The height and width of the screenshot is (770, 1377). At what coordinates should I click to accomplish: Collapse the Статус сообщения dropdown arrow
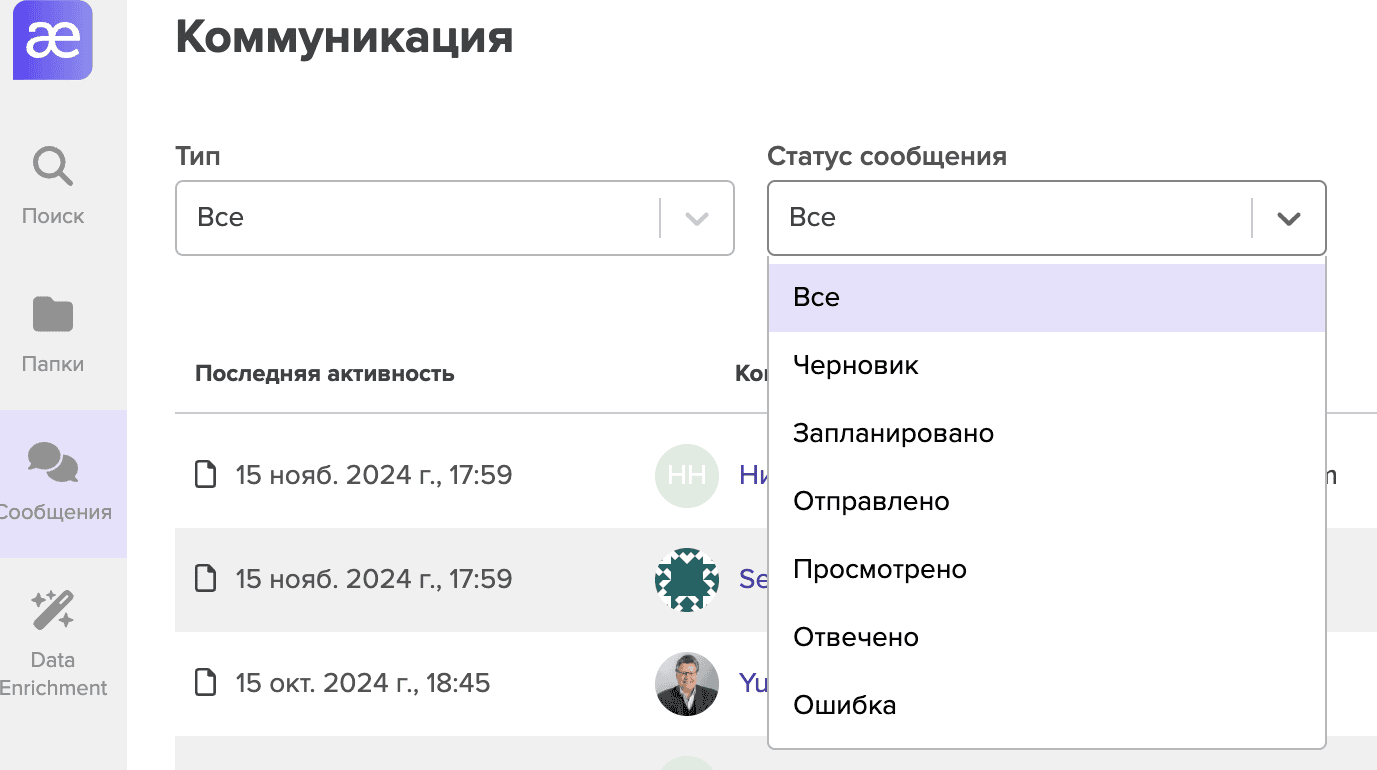pos(1289,218)
